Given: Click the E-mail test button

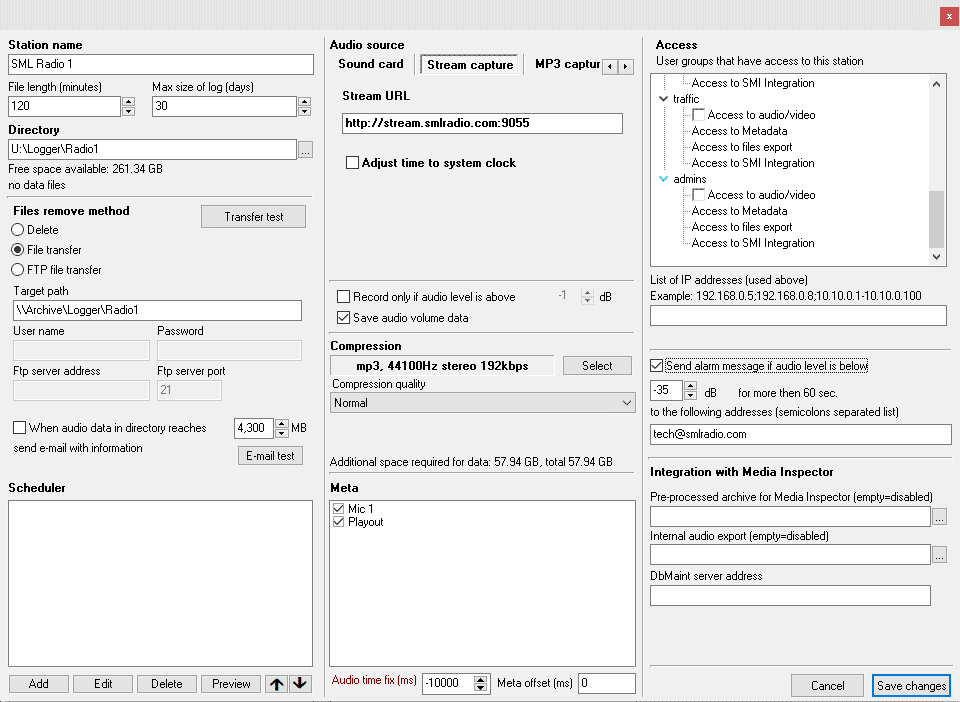Looking at the screenshot, I should click(270, 456).
